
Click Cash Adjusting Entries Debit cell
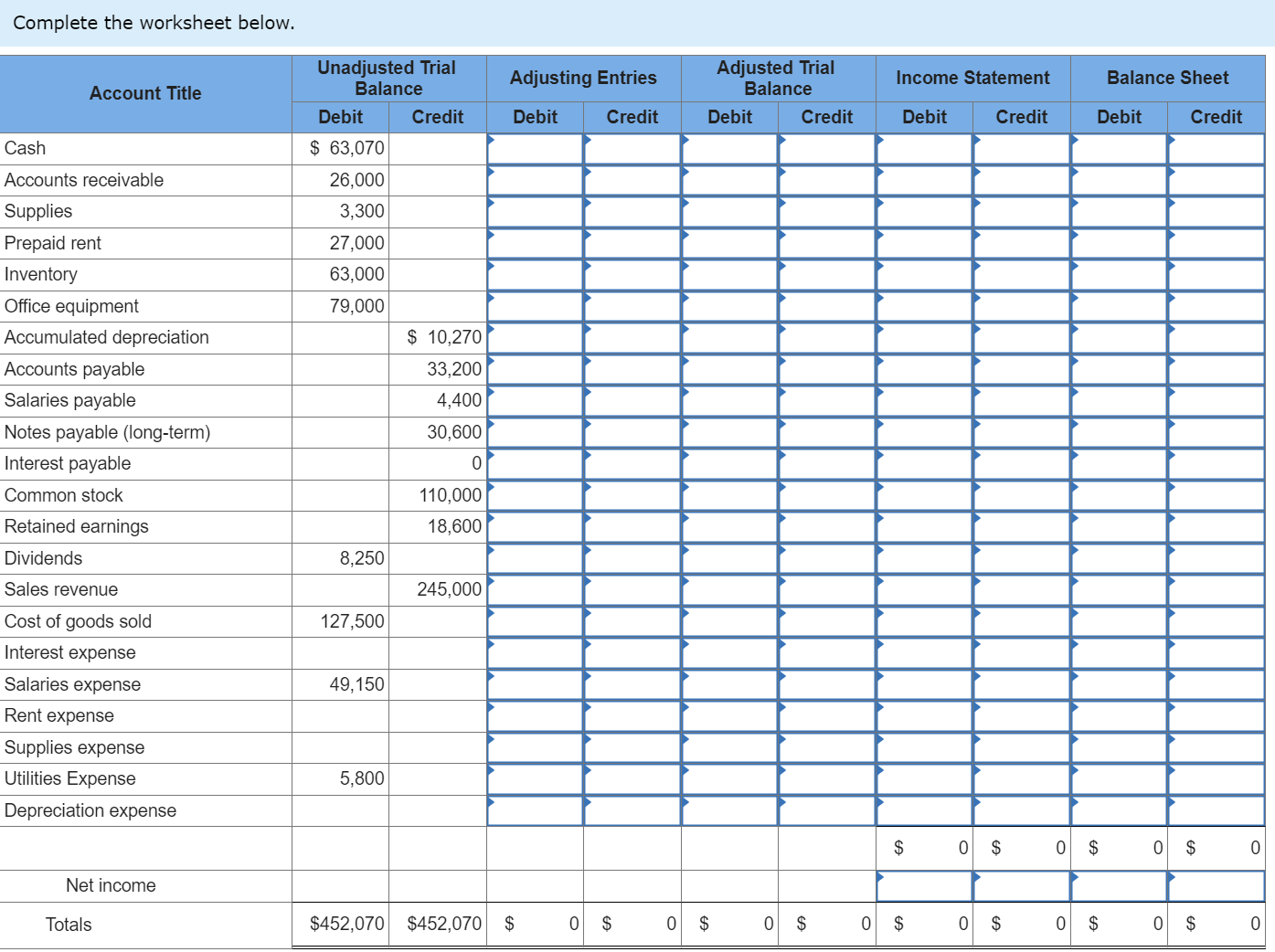535,149
